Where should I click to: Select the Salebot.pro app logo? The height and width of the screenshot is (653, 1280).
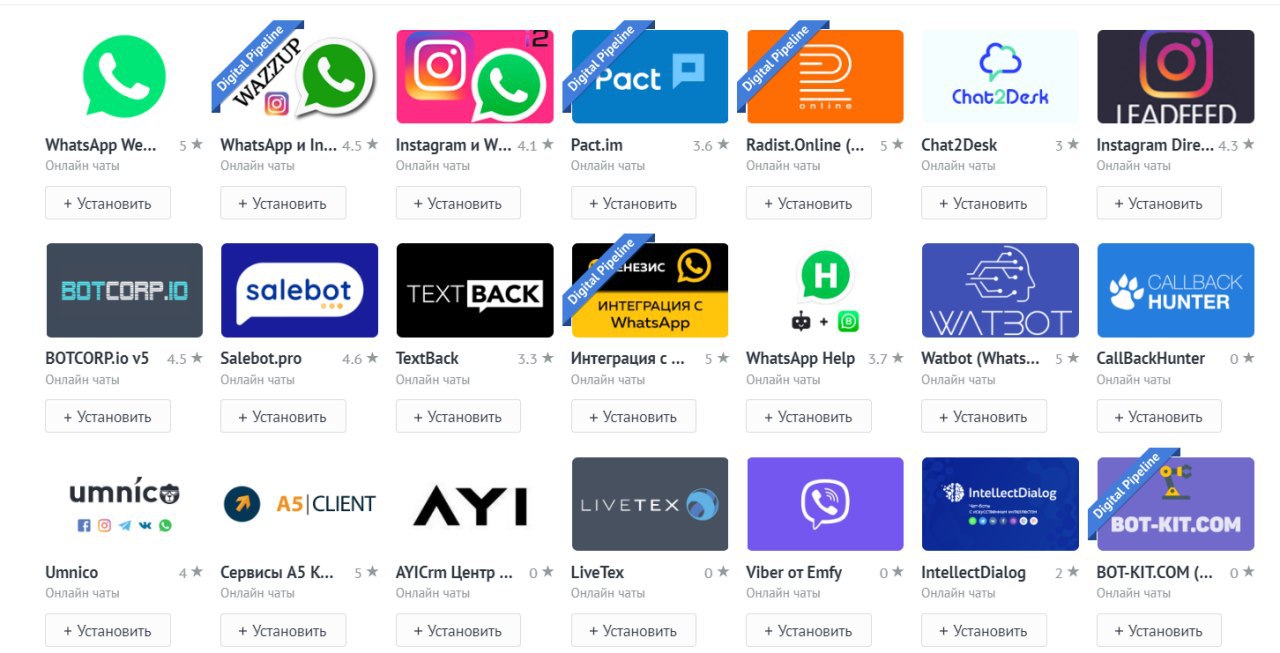[299, 290]
